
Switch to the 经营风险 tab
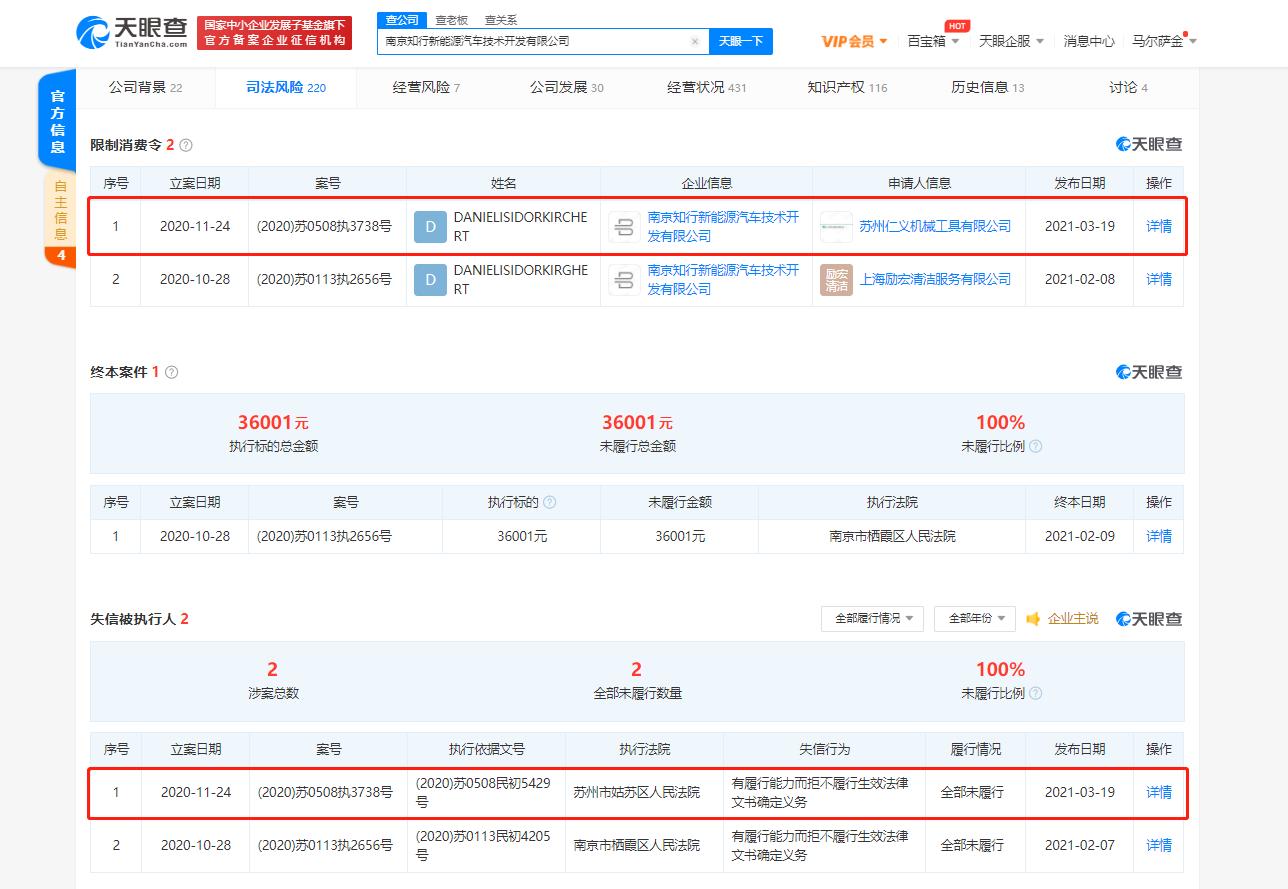(x=426, y=87)
